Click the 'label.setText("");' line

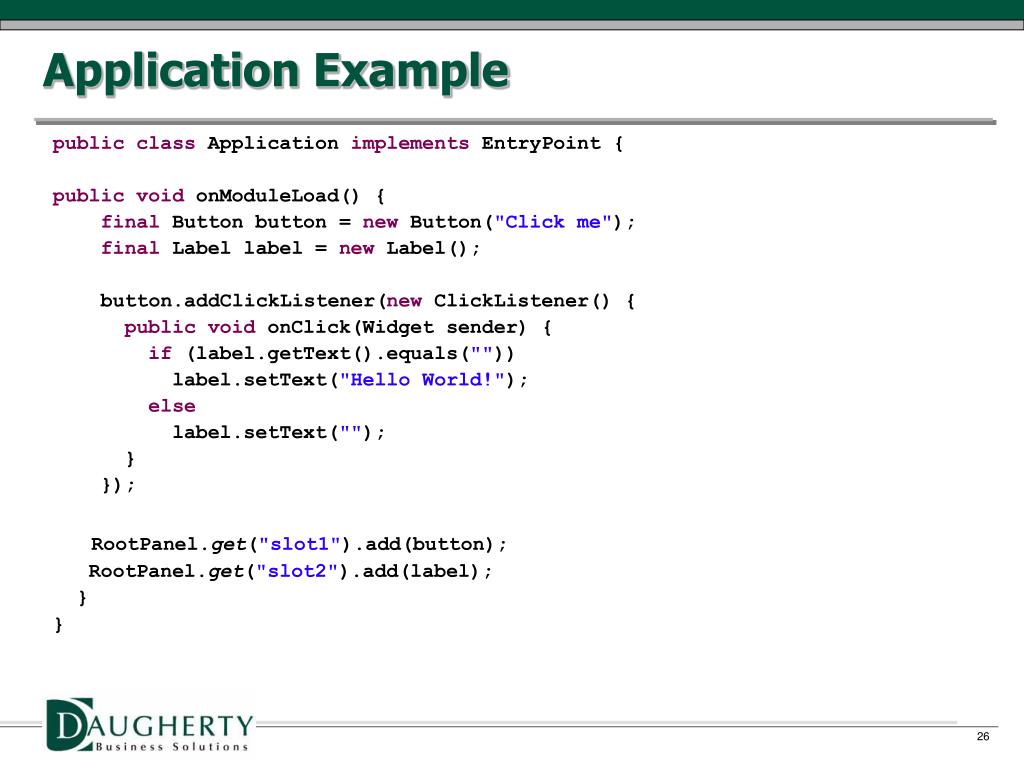click(279, 432)
